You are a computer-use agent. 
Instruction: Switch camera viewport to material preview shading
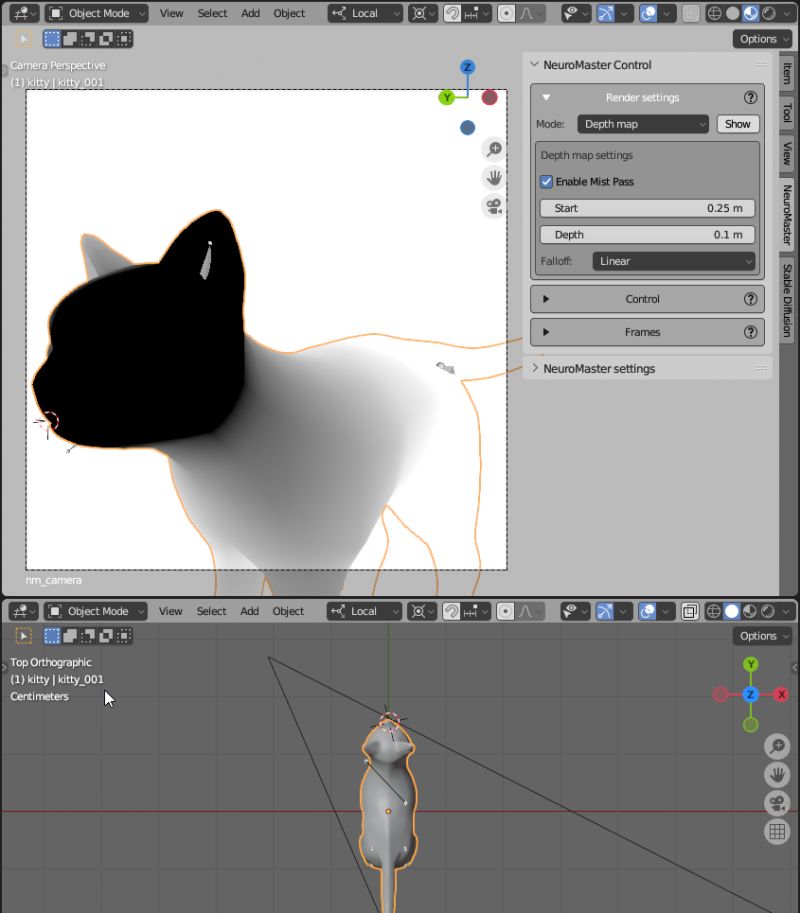(x=751, y=13)
